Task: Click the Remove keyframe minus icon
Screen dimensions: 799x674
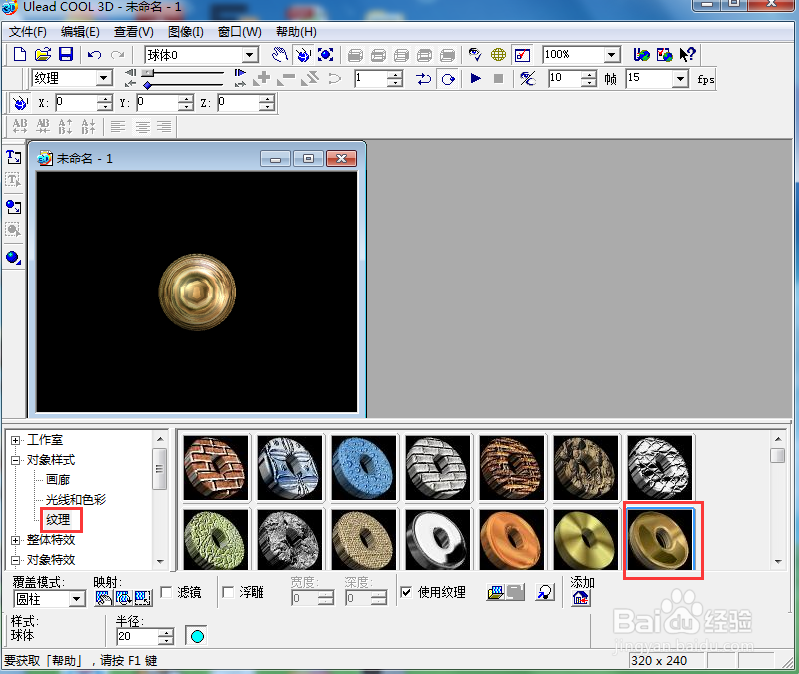Action: [x=287, y=78]
